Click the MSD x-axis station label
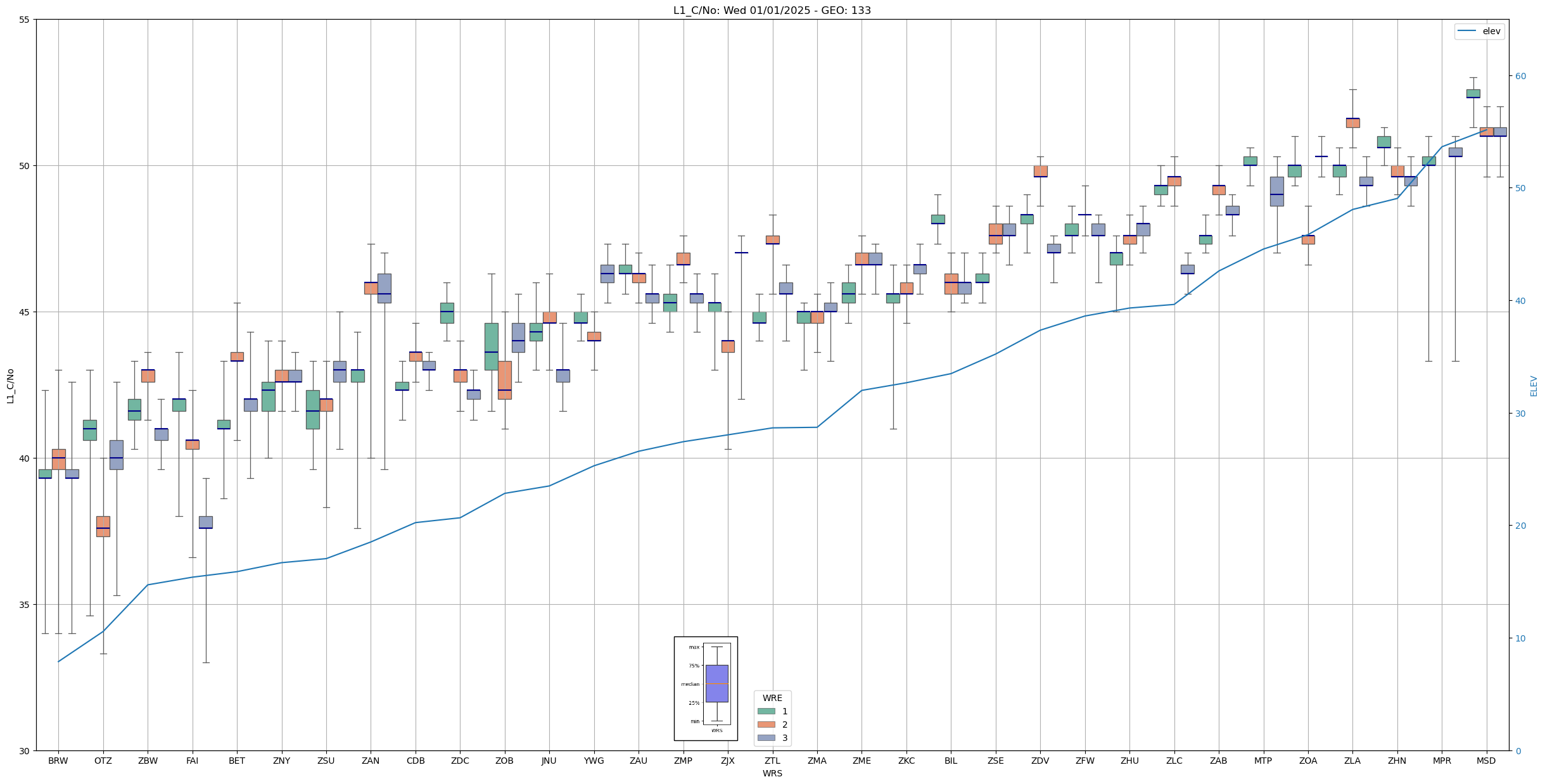This screenshot has height=784, width=1545. tap(1485, 761)
